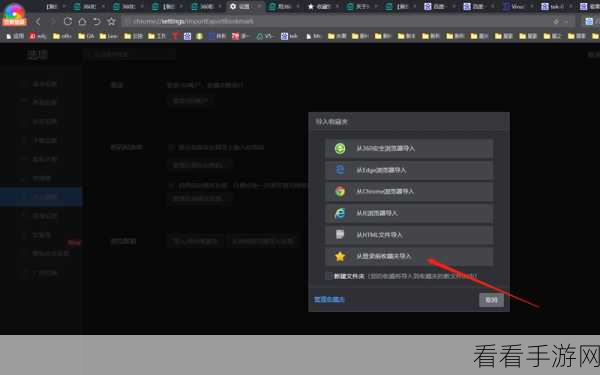Click the star favorite icon beside the address bar
Viewport: 600px width, 375px height.
[x=111, y=21]
